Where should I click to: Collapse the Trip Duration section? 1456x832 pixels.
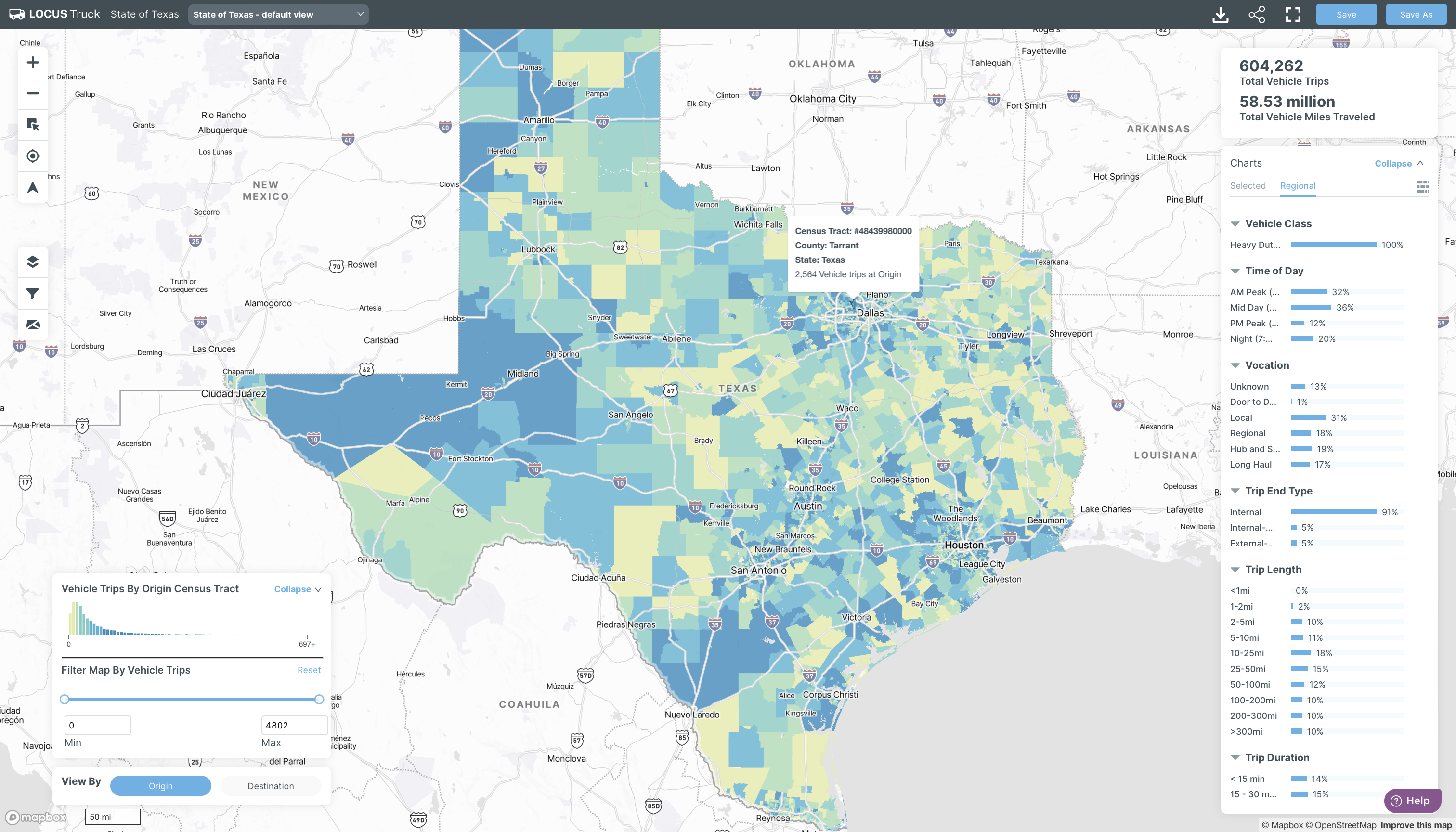click(x=1235, y=758)
